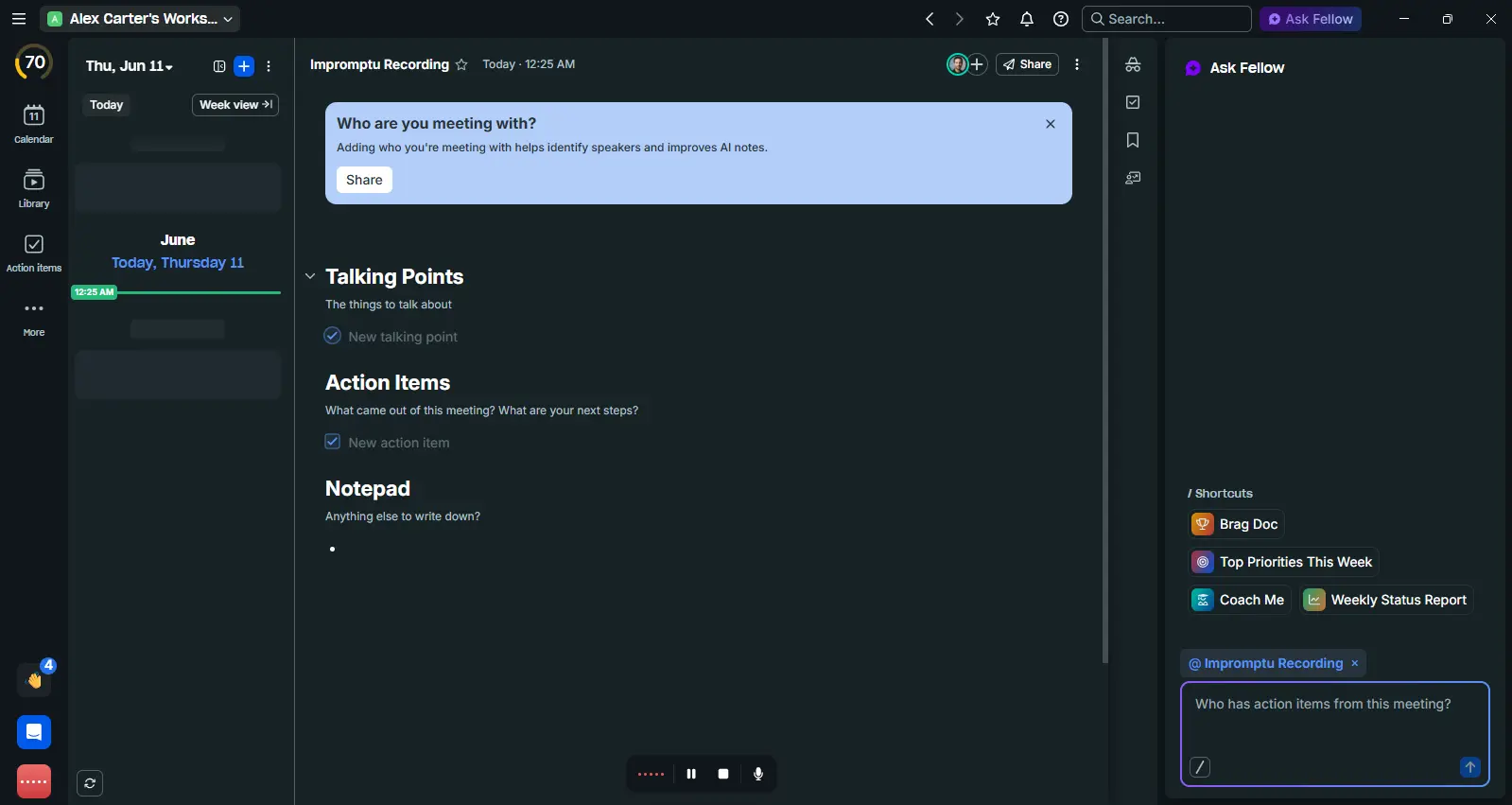Screen dimensions: 1512x805
Task: Click the New talking point text field
Action: coord(403,337)
